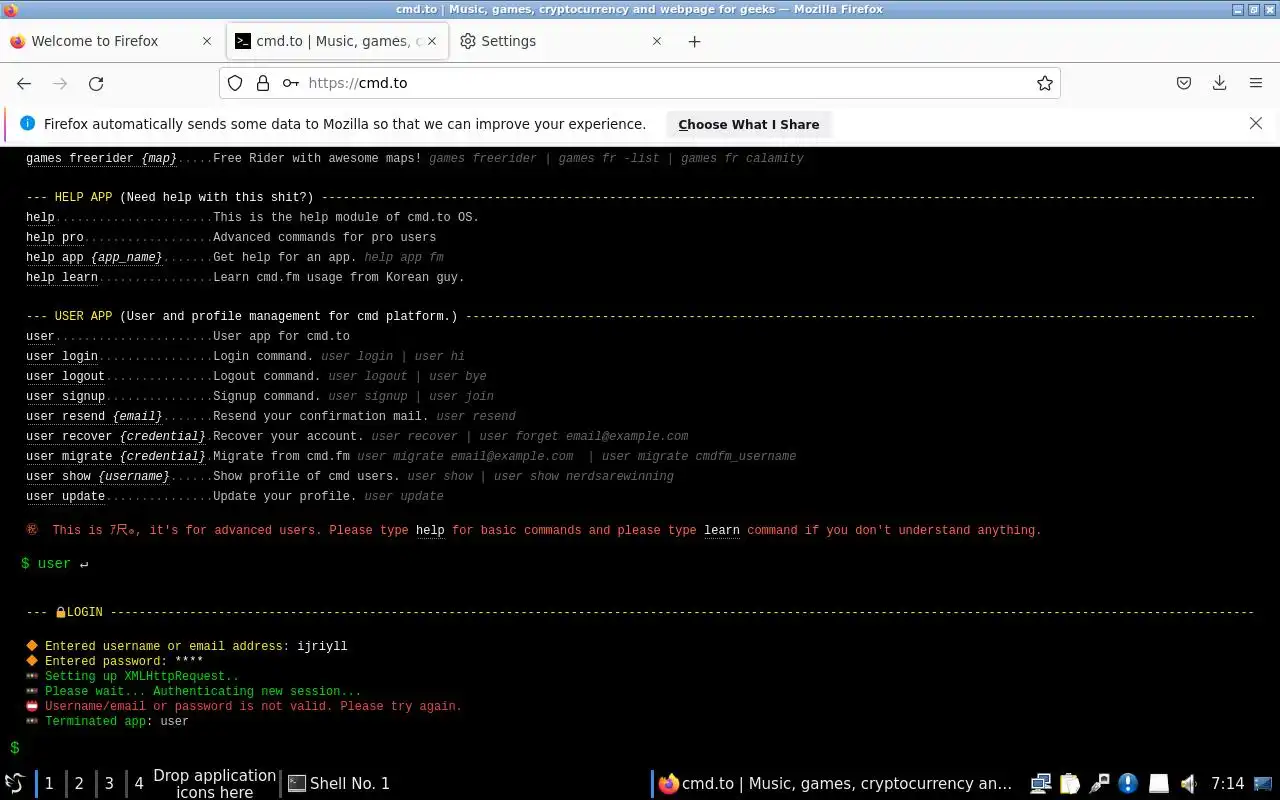Screen dimensions: 1280x800
Task: Click the 'user migrate {credential}' command link
Action: (116, 456)
